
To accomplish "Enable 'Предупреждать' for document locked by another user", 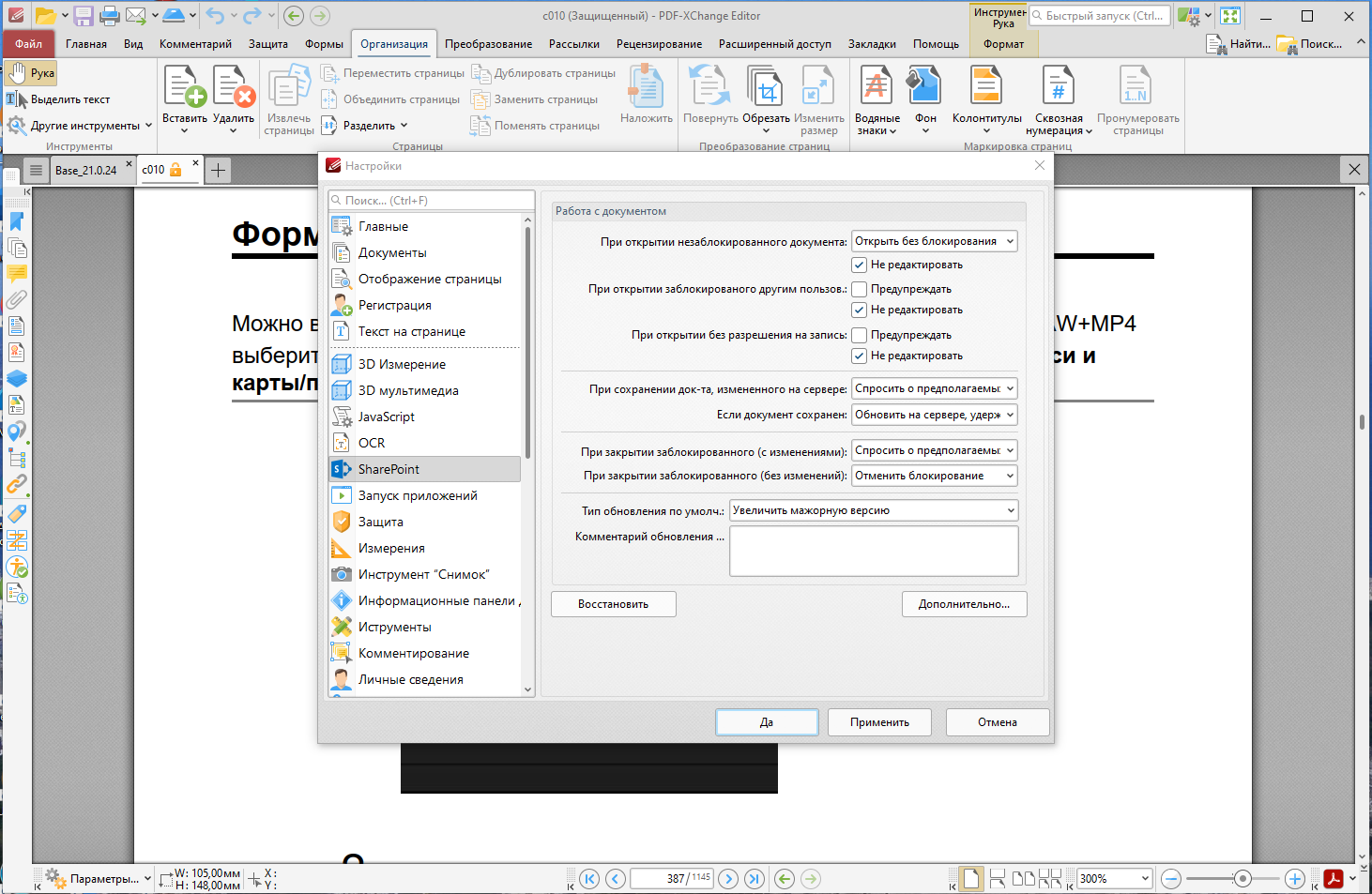I will pos(859,289).
